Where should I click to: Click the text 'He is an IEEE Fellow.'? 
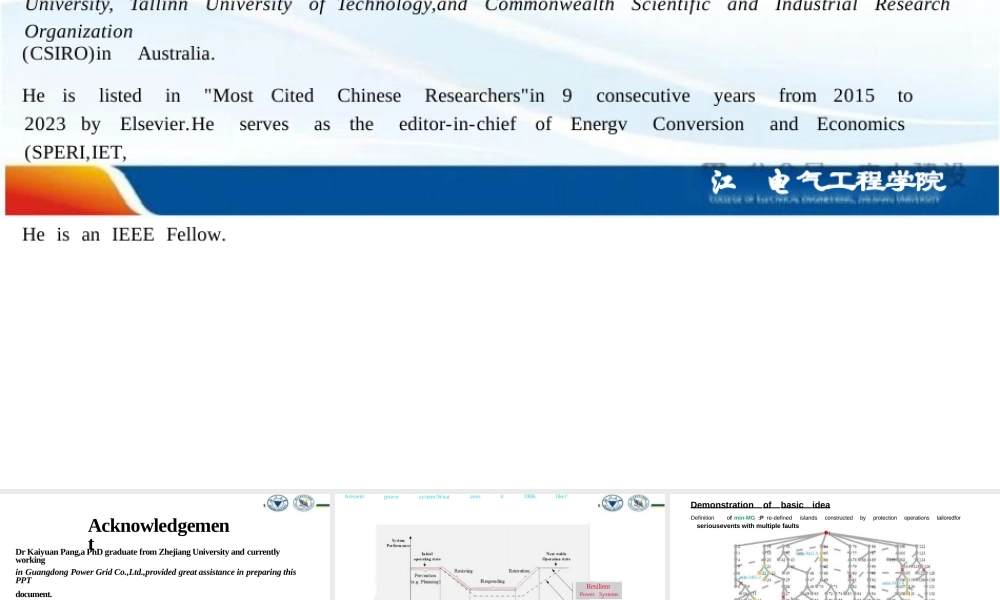(x=124, y=235)
